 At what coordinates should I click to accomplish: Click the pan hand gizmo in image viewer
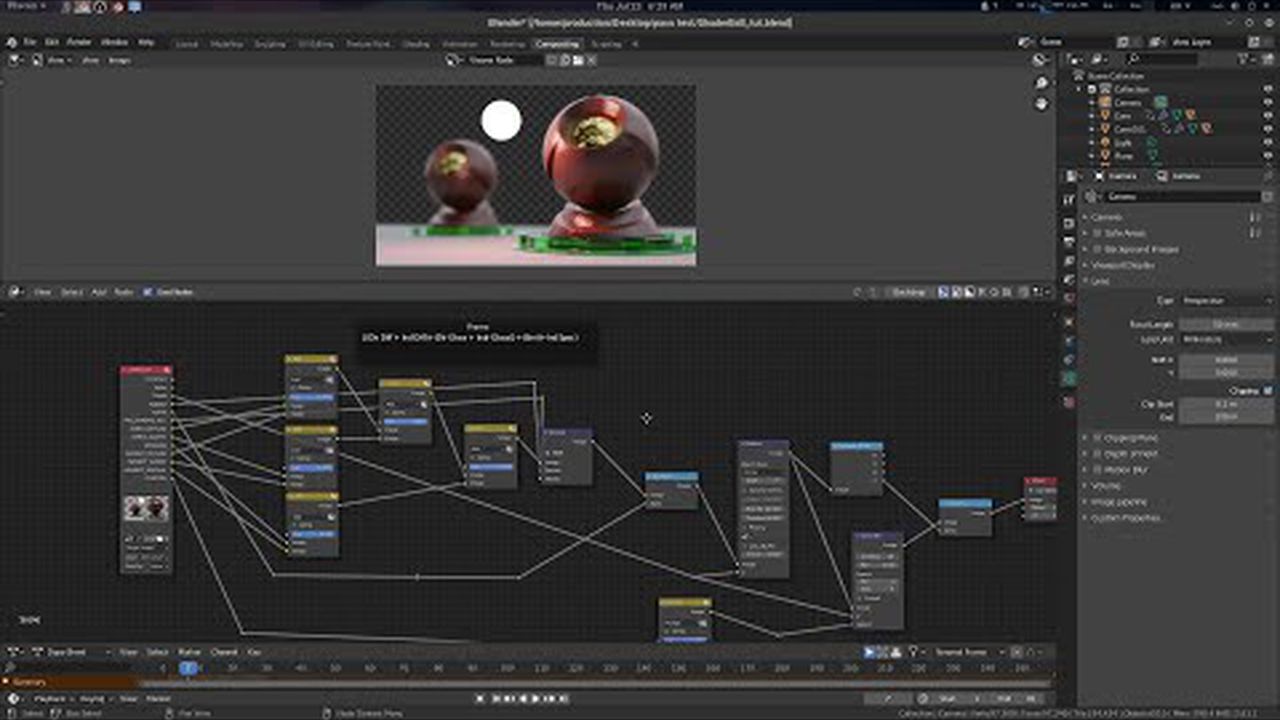pos(1041,103)
